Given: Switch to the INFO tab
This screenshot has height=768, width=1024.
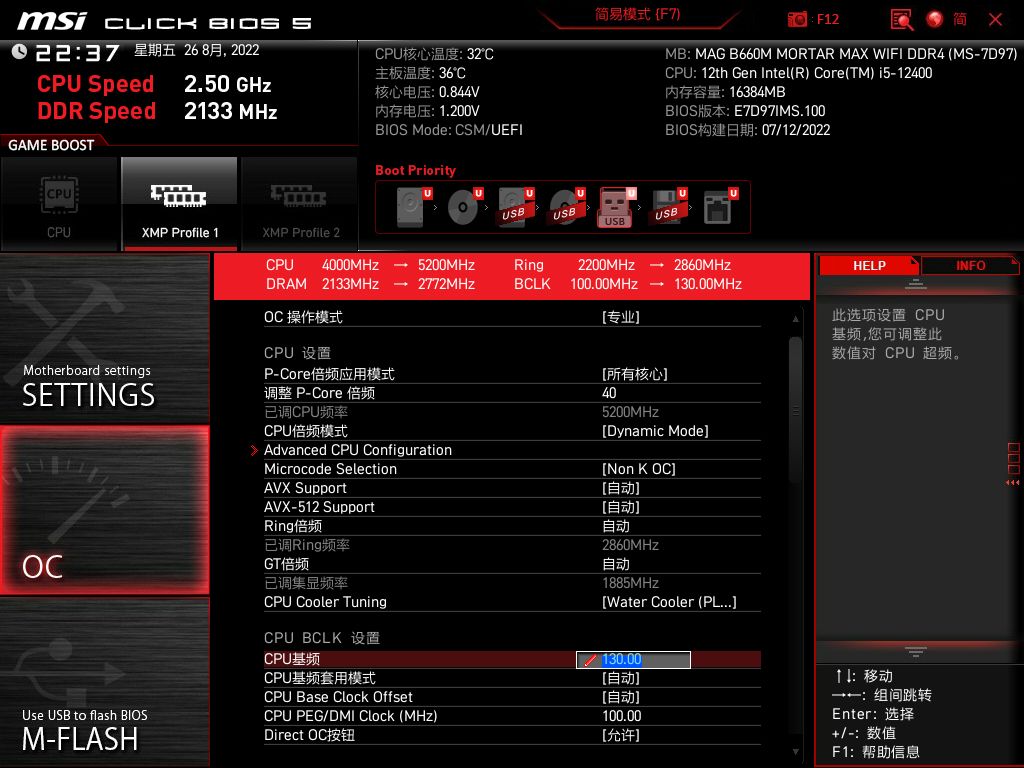Looking at the screenshot, I should 970,265.
